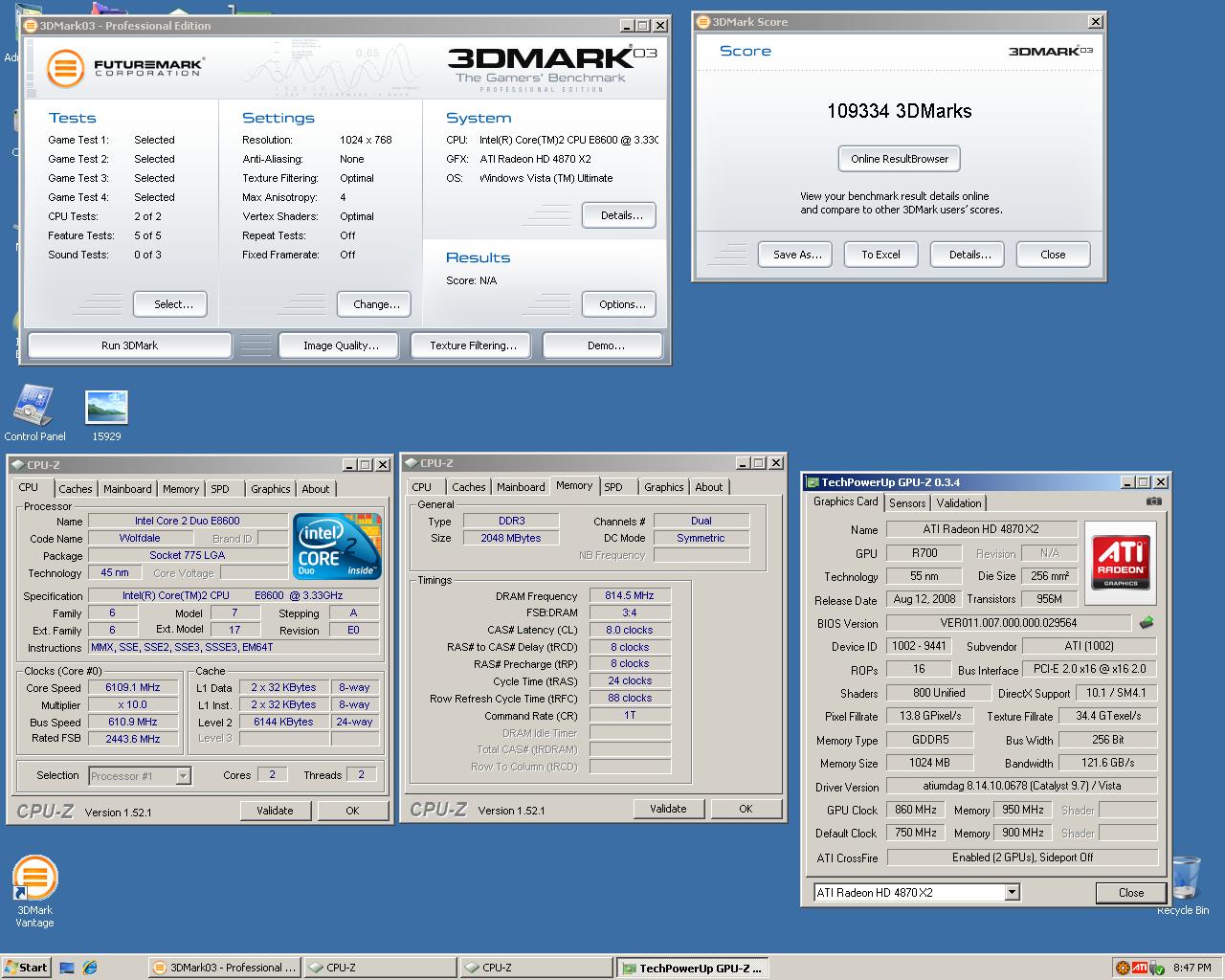Click the Driver Version field in GPU-Z
Screen dimensions: 1225x980
1021,786
